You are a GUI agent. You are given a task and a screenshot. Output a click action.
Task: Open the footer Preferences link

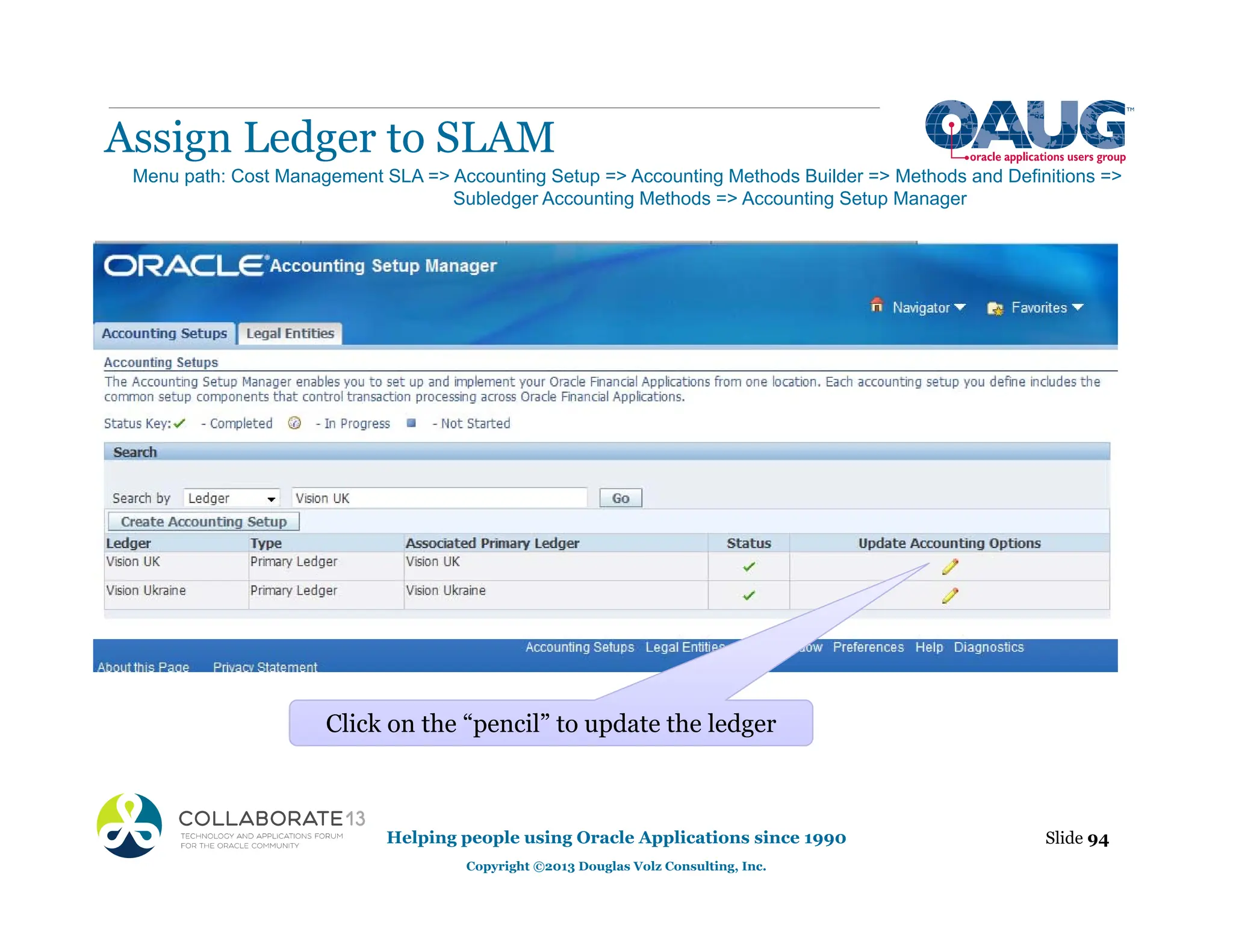[x=868, y=648]
